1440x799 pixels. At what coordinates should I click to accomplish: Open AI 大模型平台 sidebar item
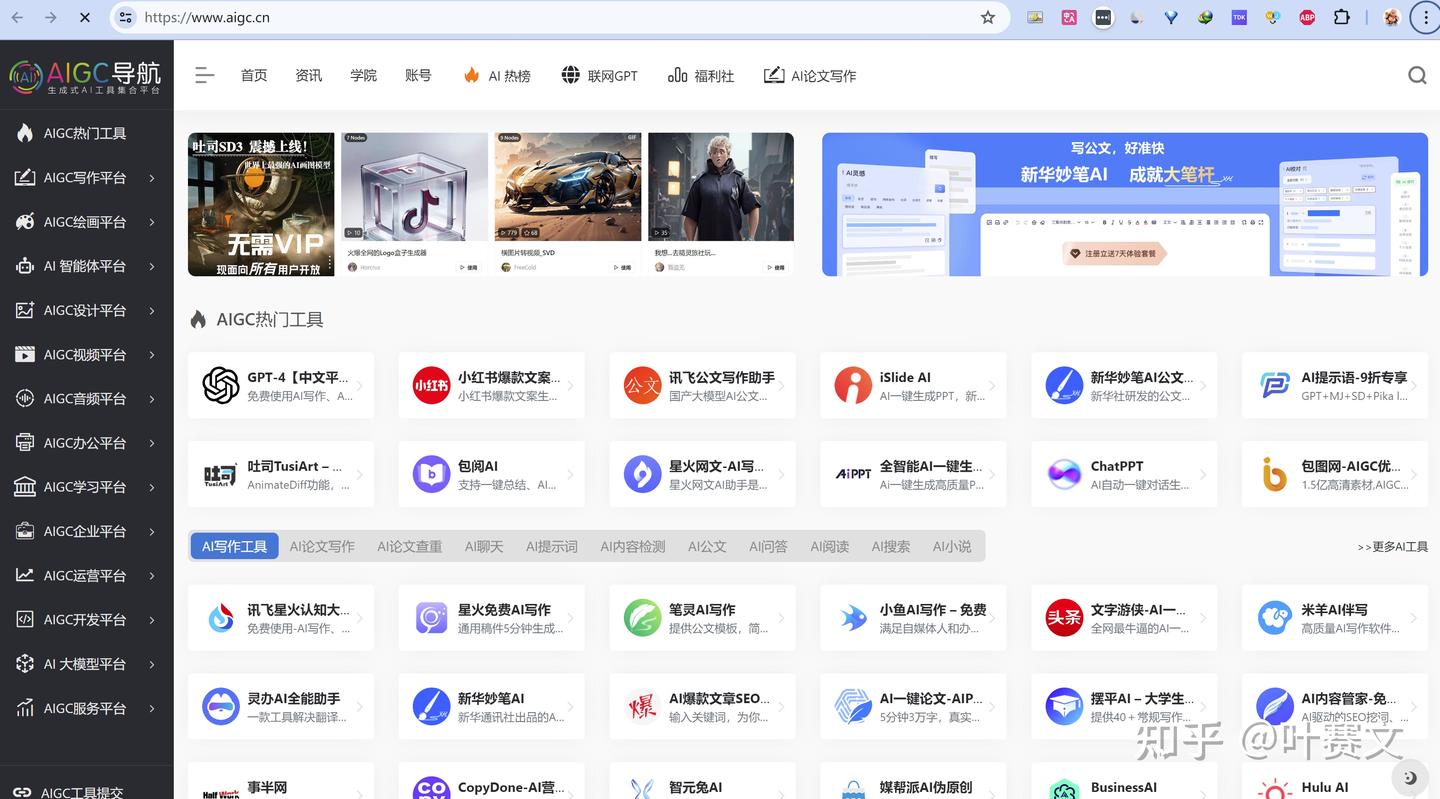(x=86, y=664)
